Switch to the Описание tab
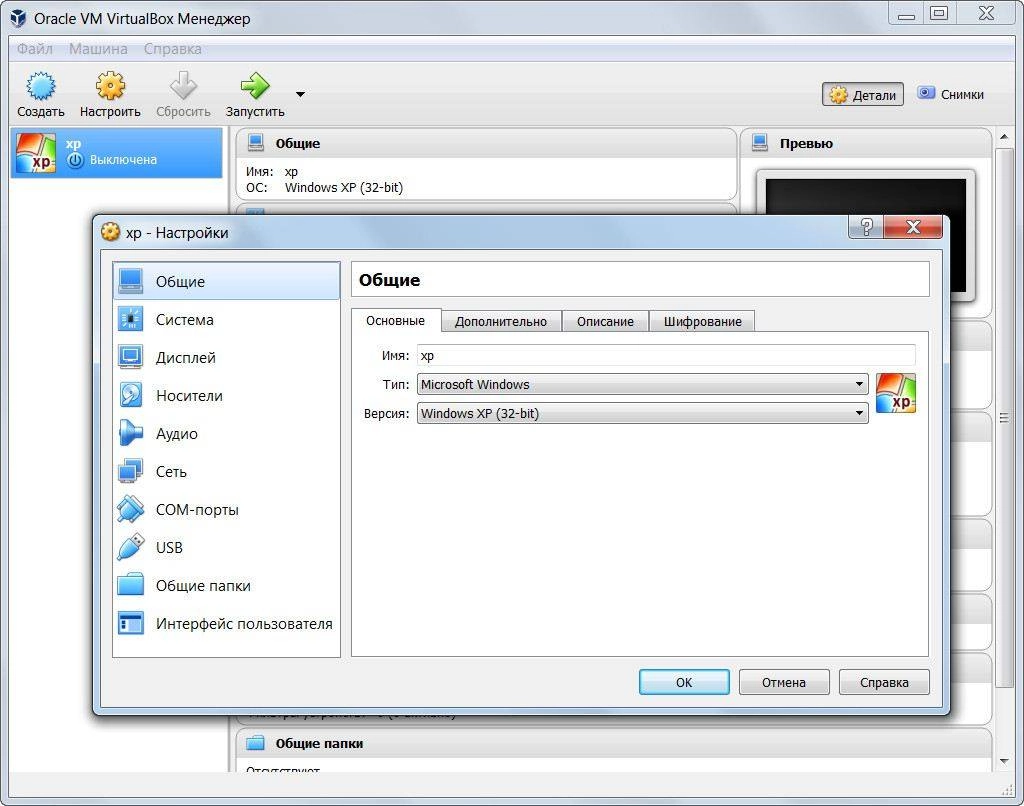The width and height of the screenshot is (1024, 806). tap(605, 321)
